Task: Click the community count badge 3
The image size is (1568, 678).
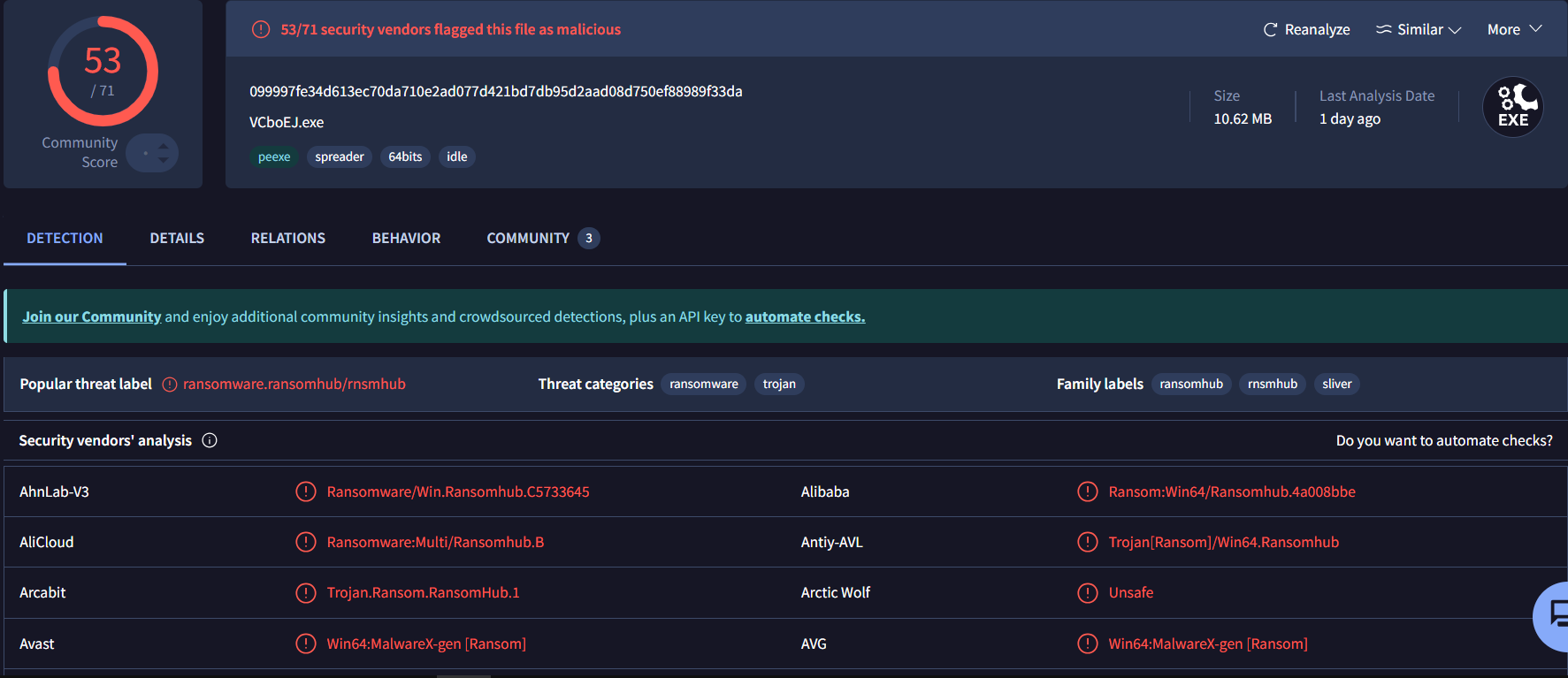Action: 589,239
